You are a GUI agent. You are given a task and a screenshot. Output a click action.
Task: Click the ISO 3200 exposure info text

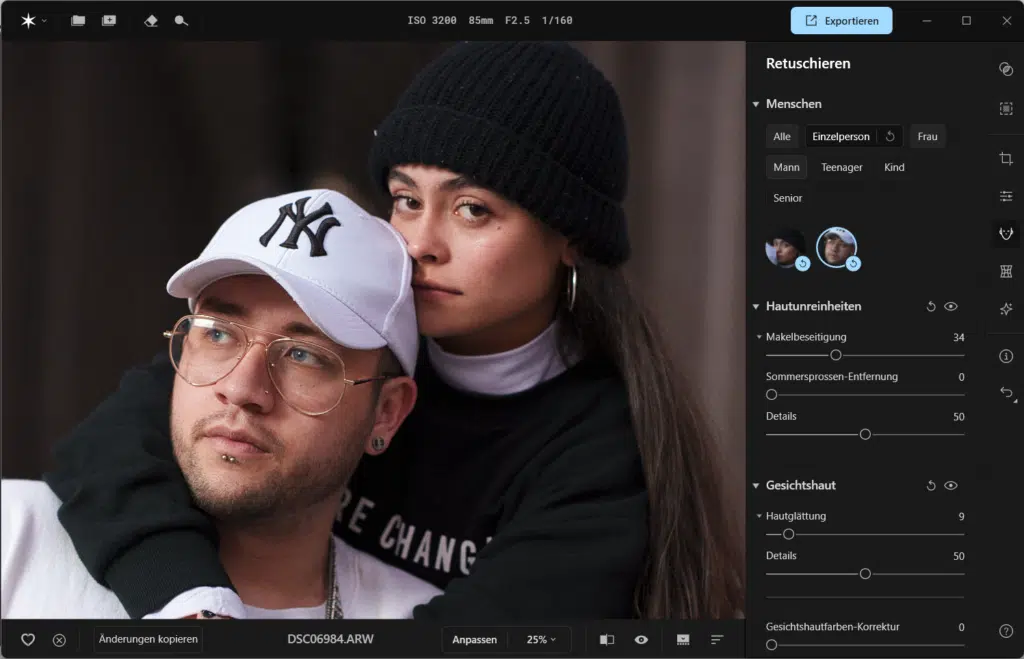(432, 20)
